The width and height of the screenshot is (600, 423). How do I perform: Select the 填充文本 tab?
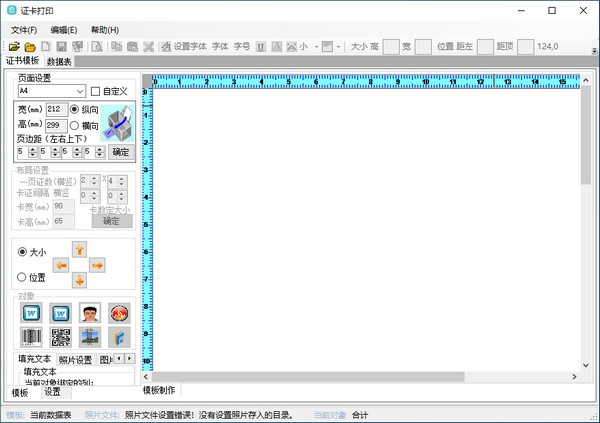click(34, 359)
